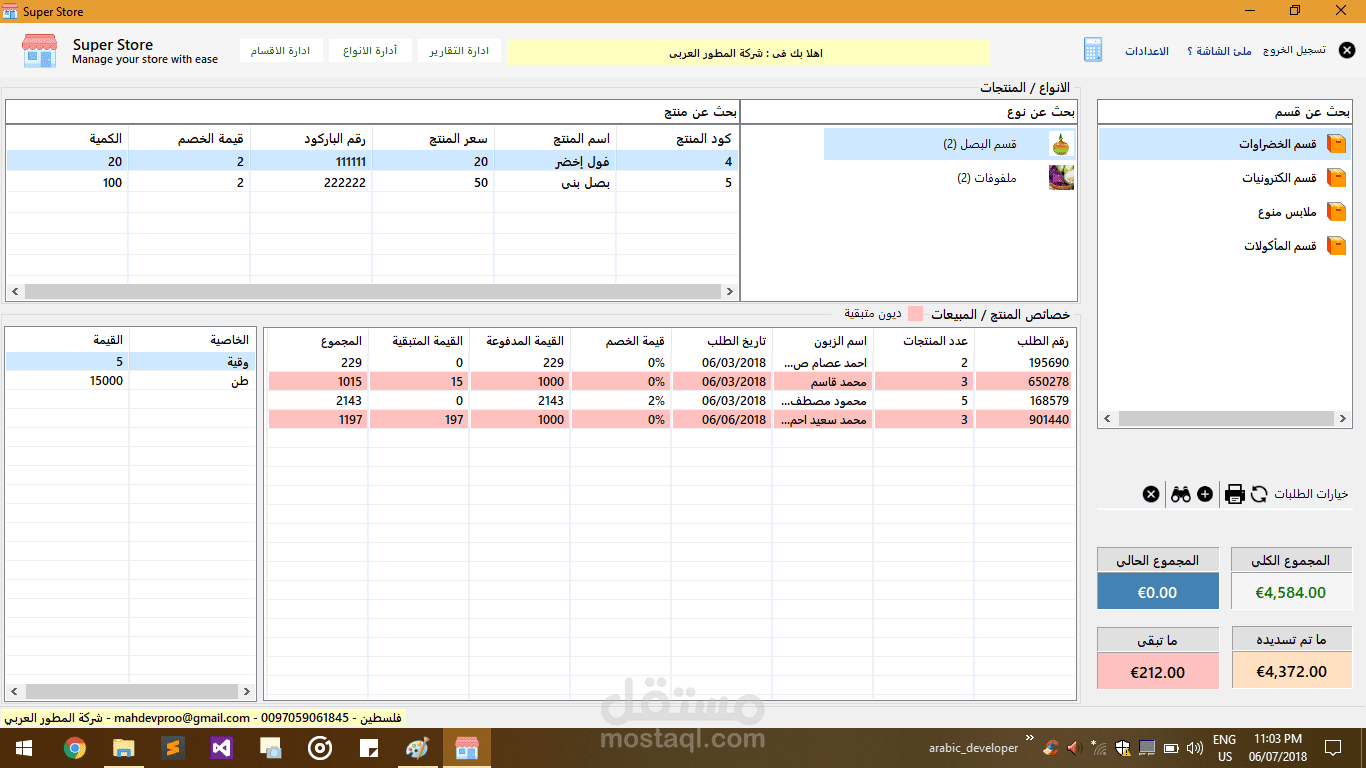Open ادارة الاقسام management screen
1366x768 pixels.
click(283, 50)
